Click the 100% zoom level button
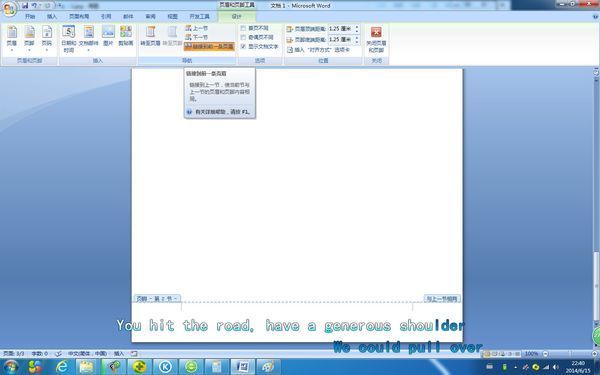This screenshot has height=375, width=600. click(x=532, y=354)
